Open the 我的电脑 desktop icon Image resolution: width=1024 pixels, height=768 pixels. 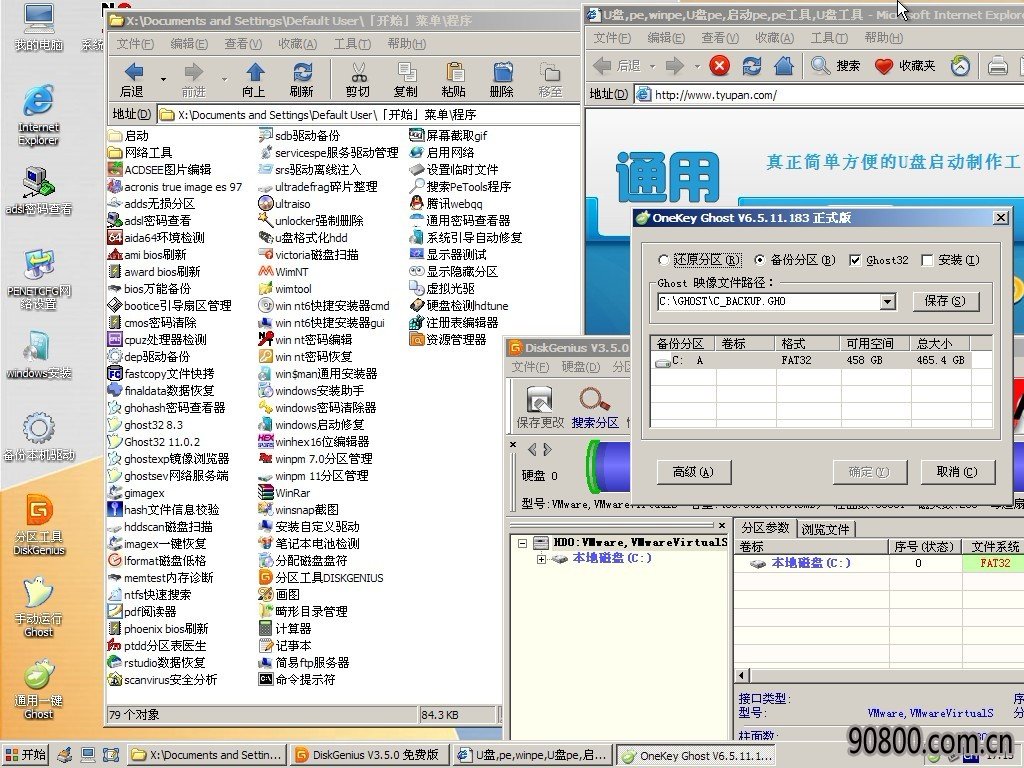point(39,26)
